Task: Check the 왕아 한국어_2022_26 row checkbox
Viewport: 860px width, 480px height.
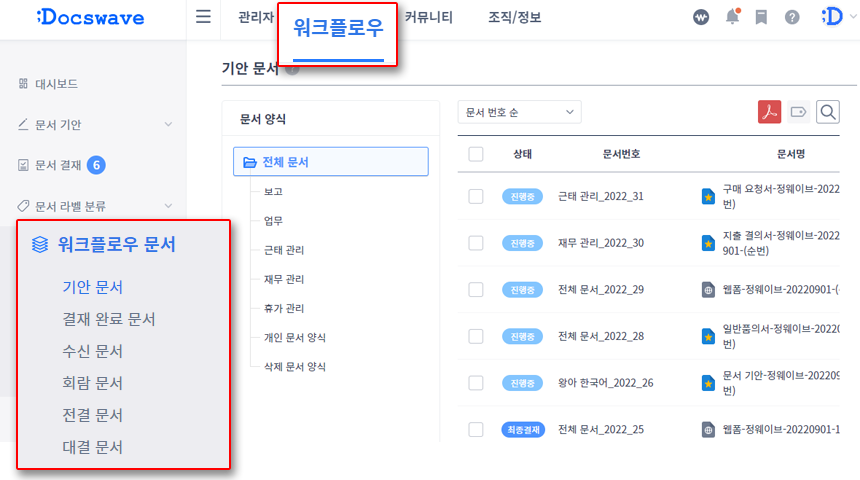Action: pyautogui.click(x=476, y=383)
